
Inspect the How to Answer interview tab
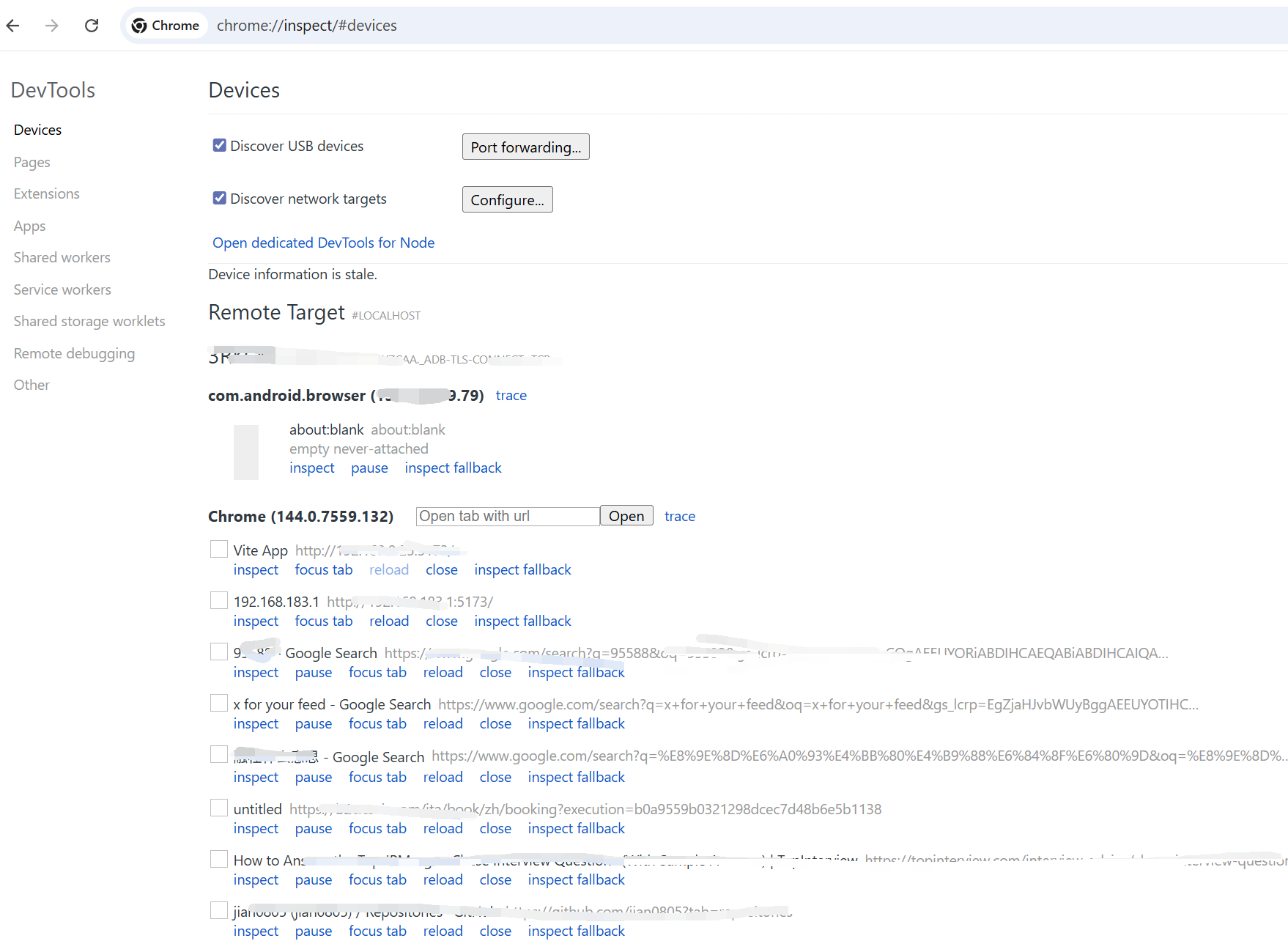coord(256,879)
